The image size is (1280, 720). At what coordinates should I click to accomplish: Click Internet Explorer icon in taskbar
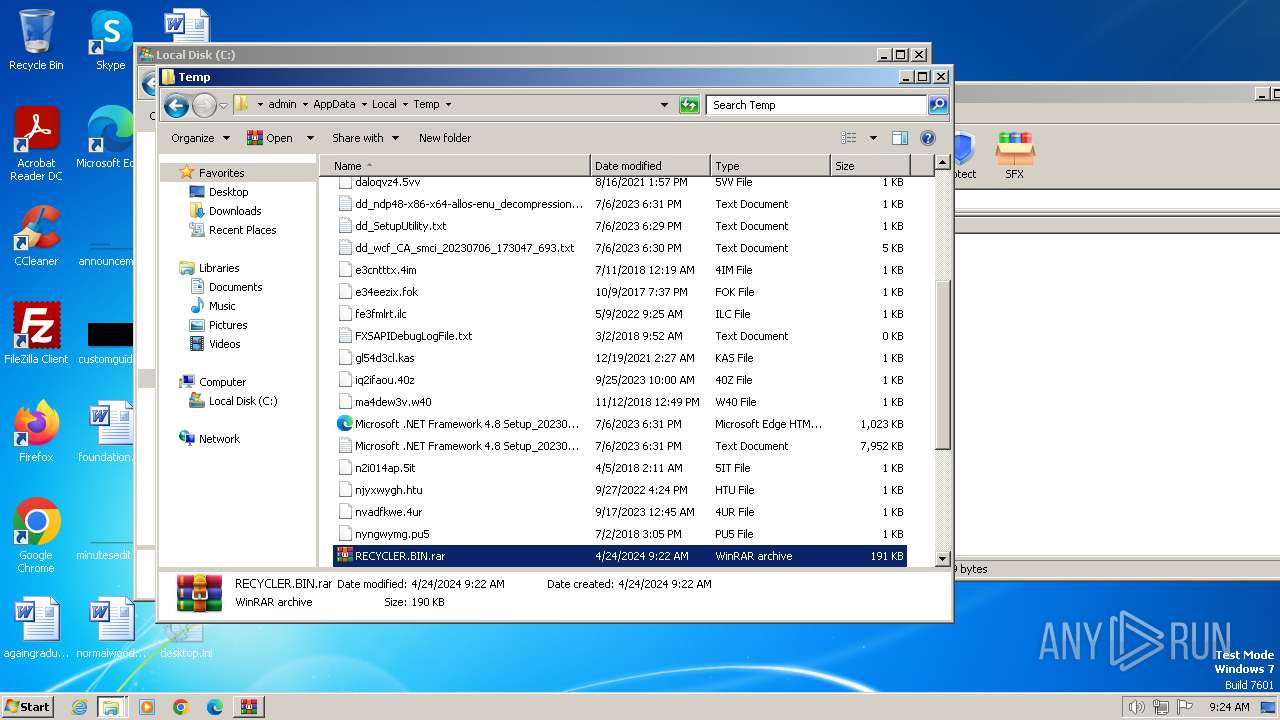click(79, 707)
